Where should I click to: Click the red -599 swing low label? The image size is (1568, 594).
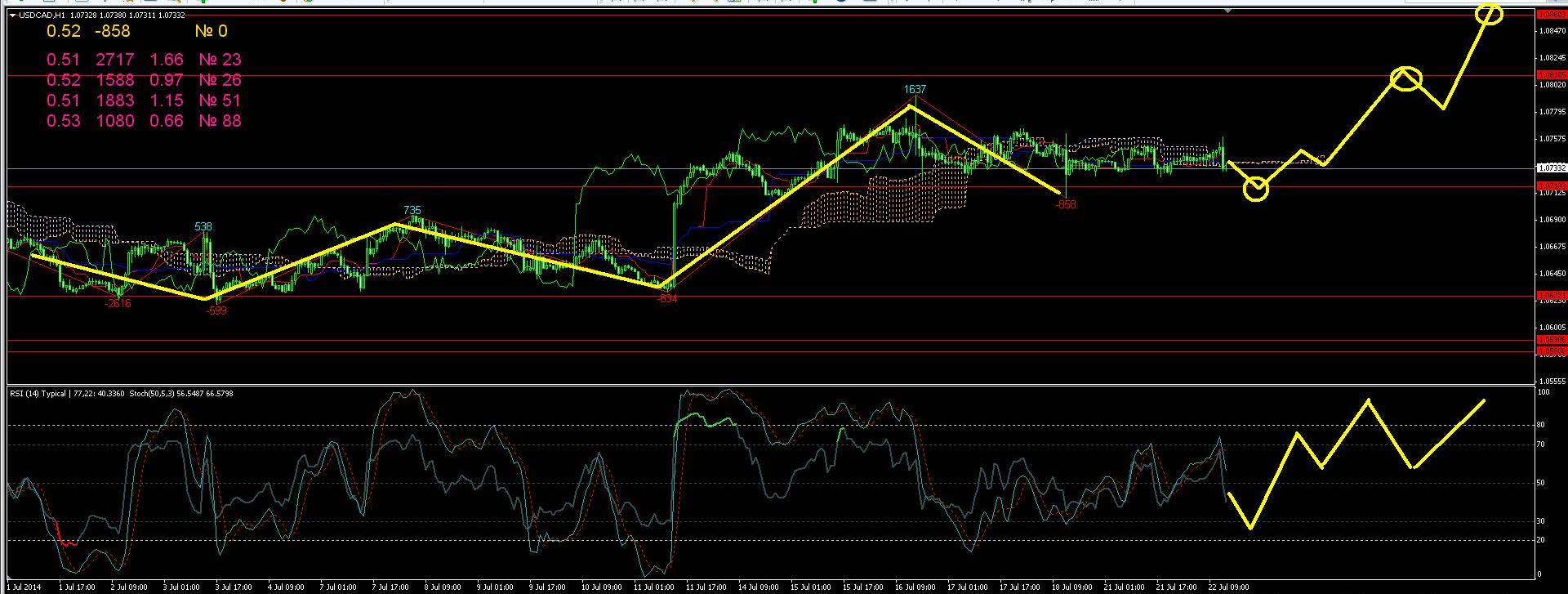click(216, 310)
